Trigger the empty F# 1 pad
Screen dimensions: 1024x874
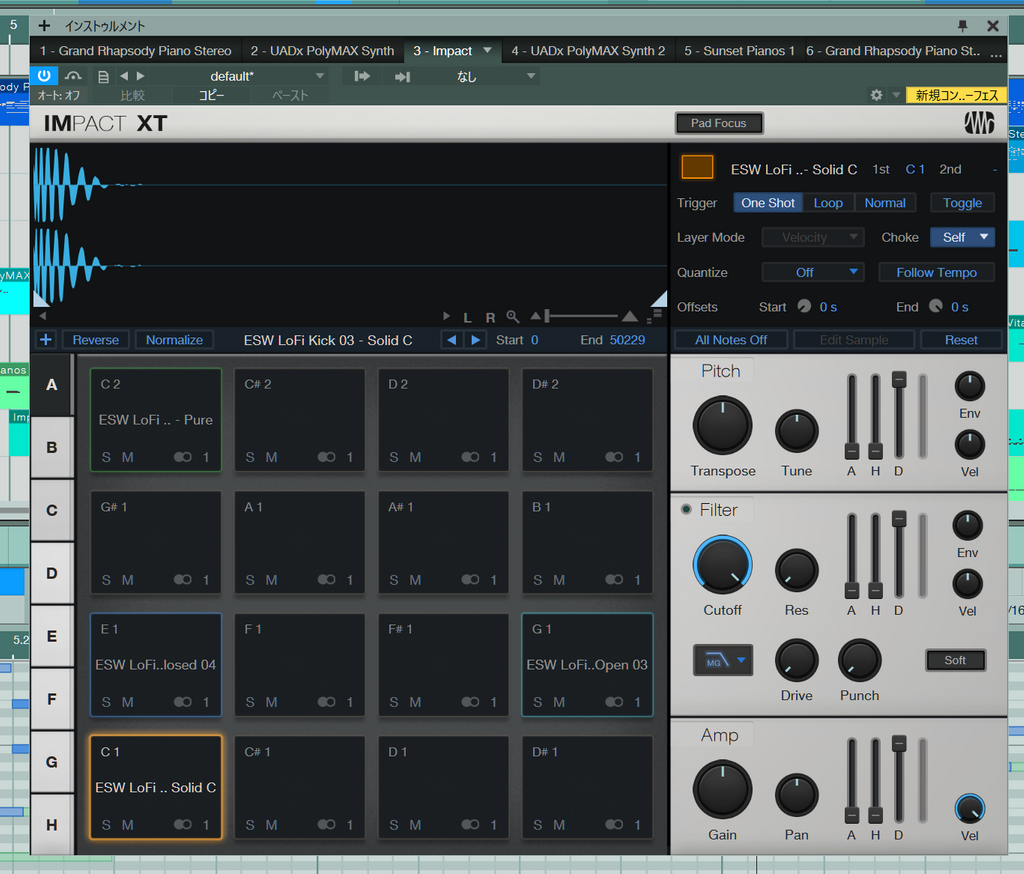[x=443, y=664]
